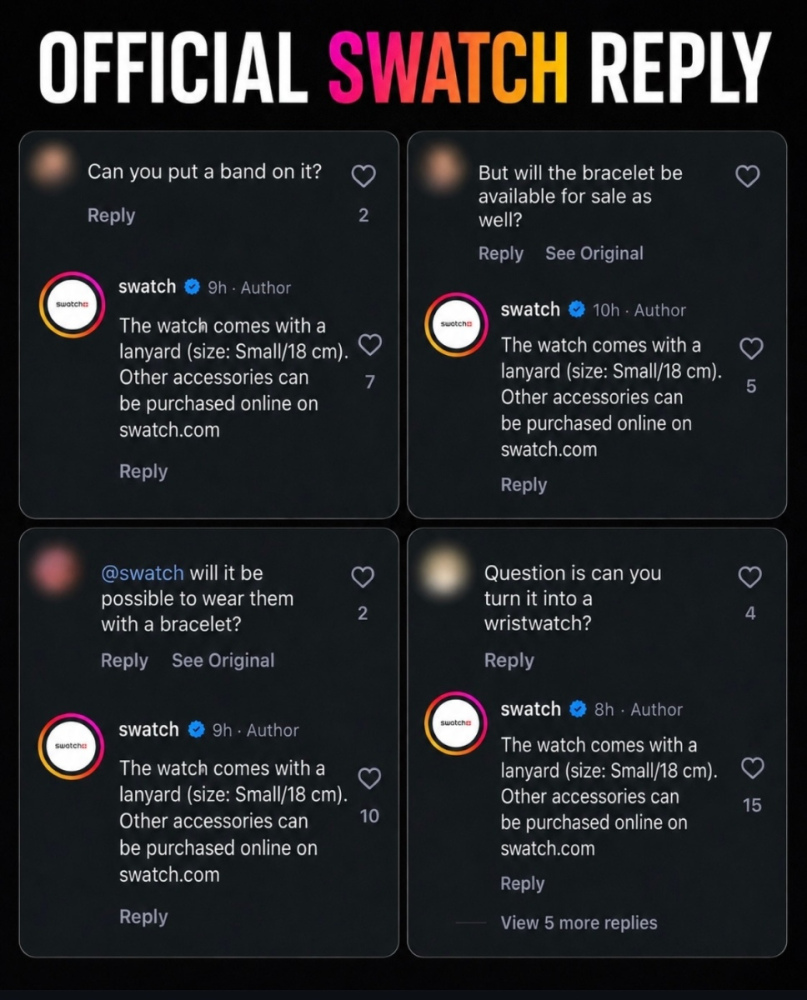The height and width of the screenshot is (1000, 807).
Task: Reply to 'Question is can you turn it' comment
Action: pos(508,660)
